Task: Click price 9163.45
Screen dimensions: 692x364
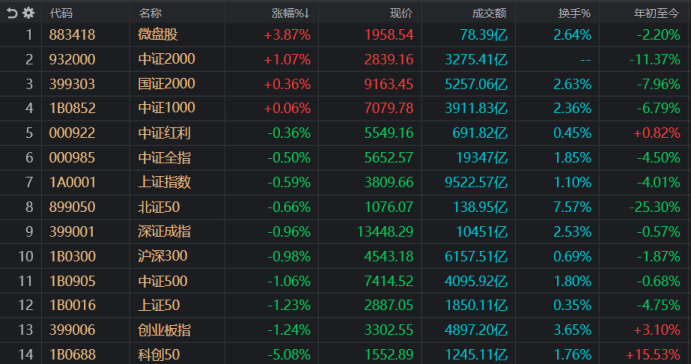Action: coord(389,84)
